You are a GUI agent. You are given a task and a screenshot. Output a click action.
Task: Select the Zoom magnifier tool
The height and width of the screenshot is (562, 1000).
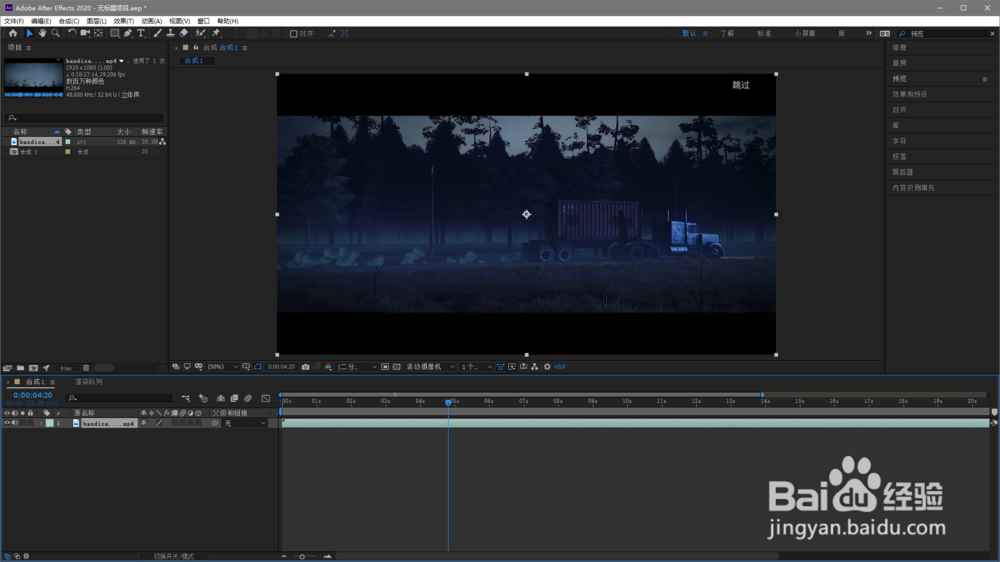click(55, 33)
